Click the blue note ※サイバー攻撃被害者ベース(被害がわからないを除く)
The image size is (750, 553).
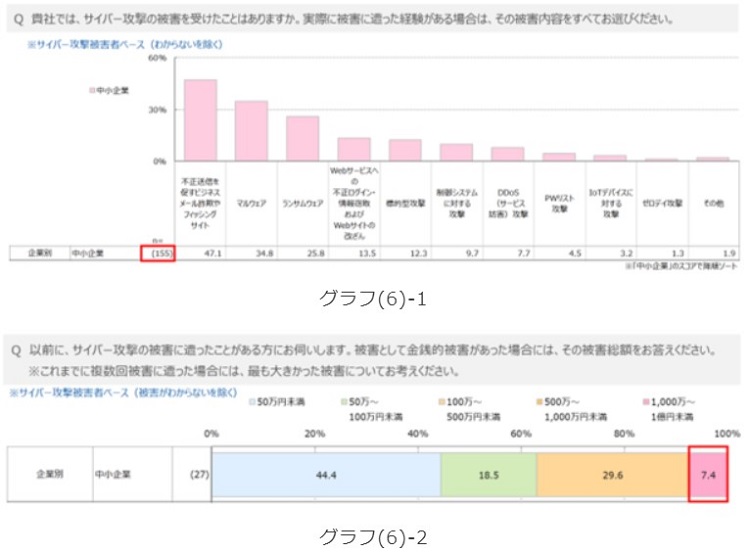123,393
